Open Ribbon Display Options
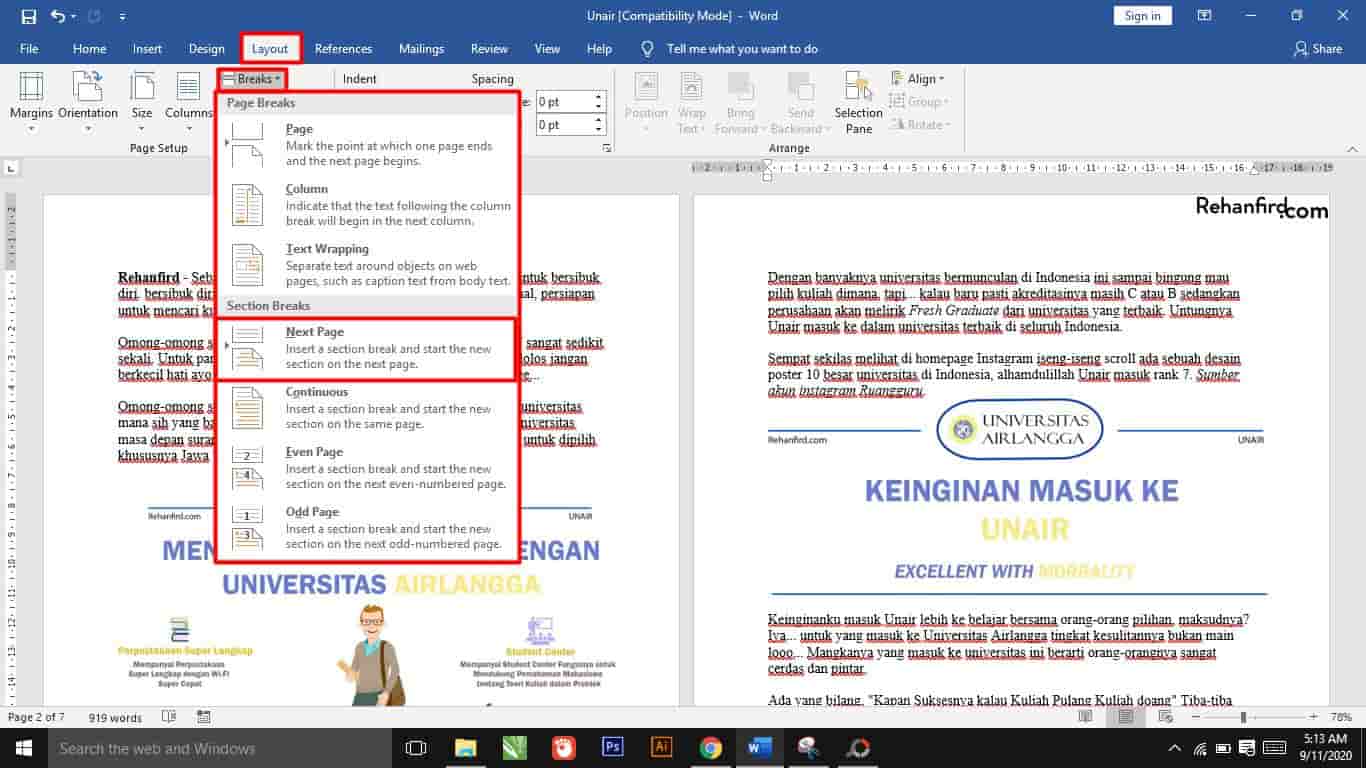Screen dimensions: 1366x768 1205,16
